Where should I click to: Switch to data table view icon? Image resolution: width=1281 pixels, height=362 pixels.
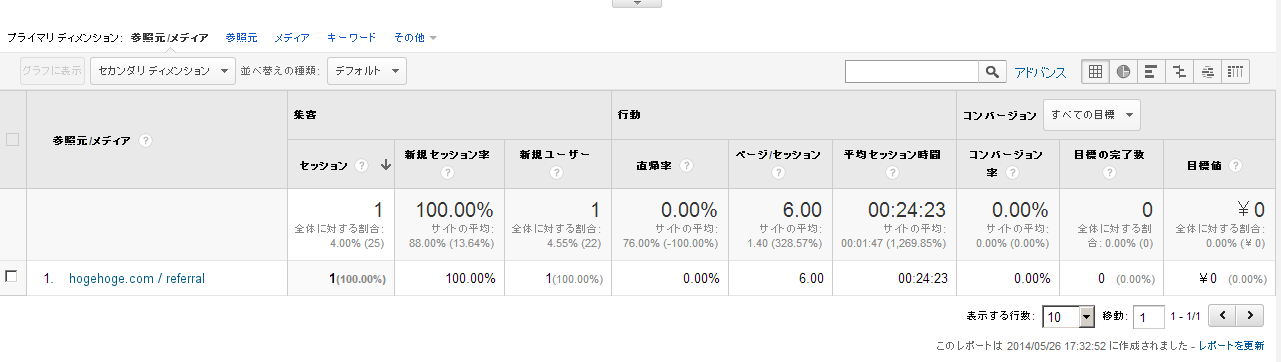1096,71
